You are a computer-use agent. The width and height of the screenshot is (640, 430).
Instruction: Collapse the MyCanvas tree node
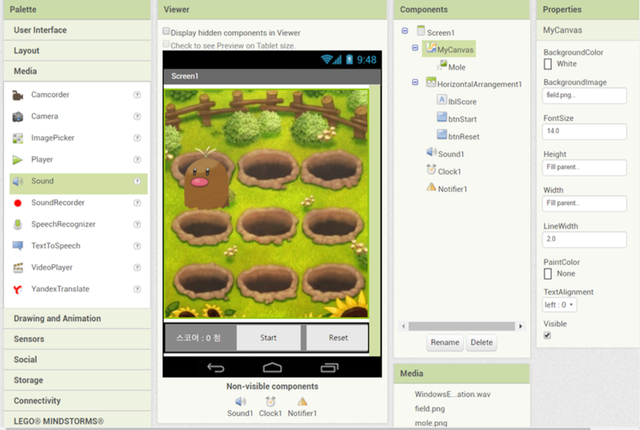coord(415,48)
